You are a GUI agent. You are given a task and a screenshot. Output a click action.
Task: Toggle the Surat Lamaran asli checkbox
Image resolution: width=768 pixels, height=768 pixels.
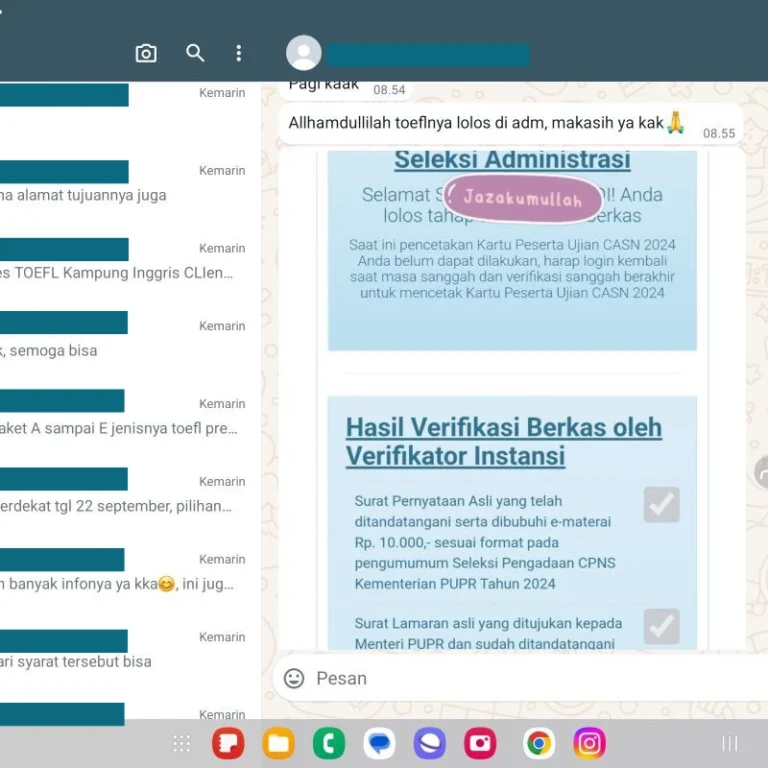tap(661, 626)
